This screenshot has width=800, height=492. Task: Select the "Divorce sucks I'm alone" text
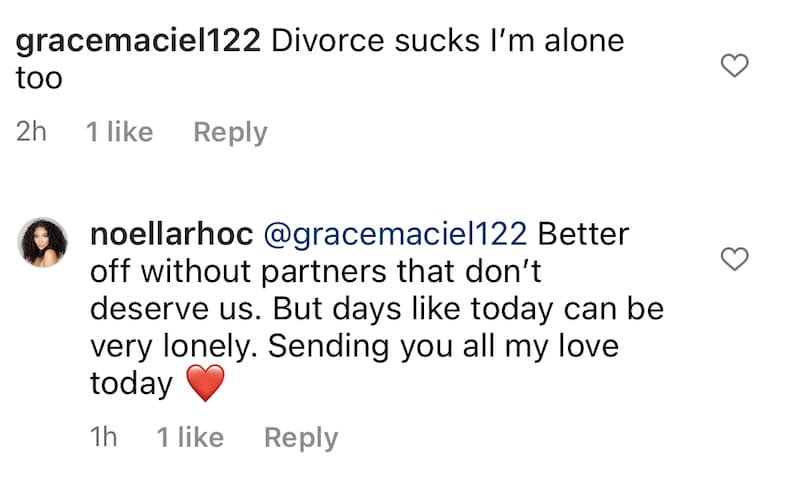point(447,41)
